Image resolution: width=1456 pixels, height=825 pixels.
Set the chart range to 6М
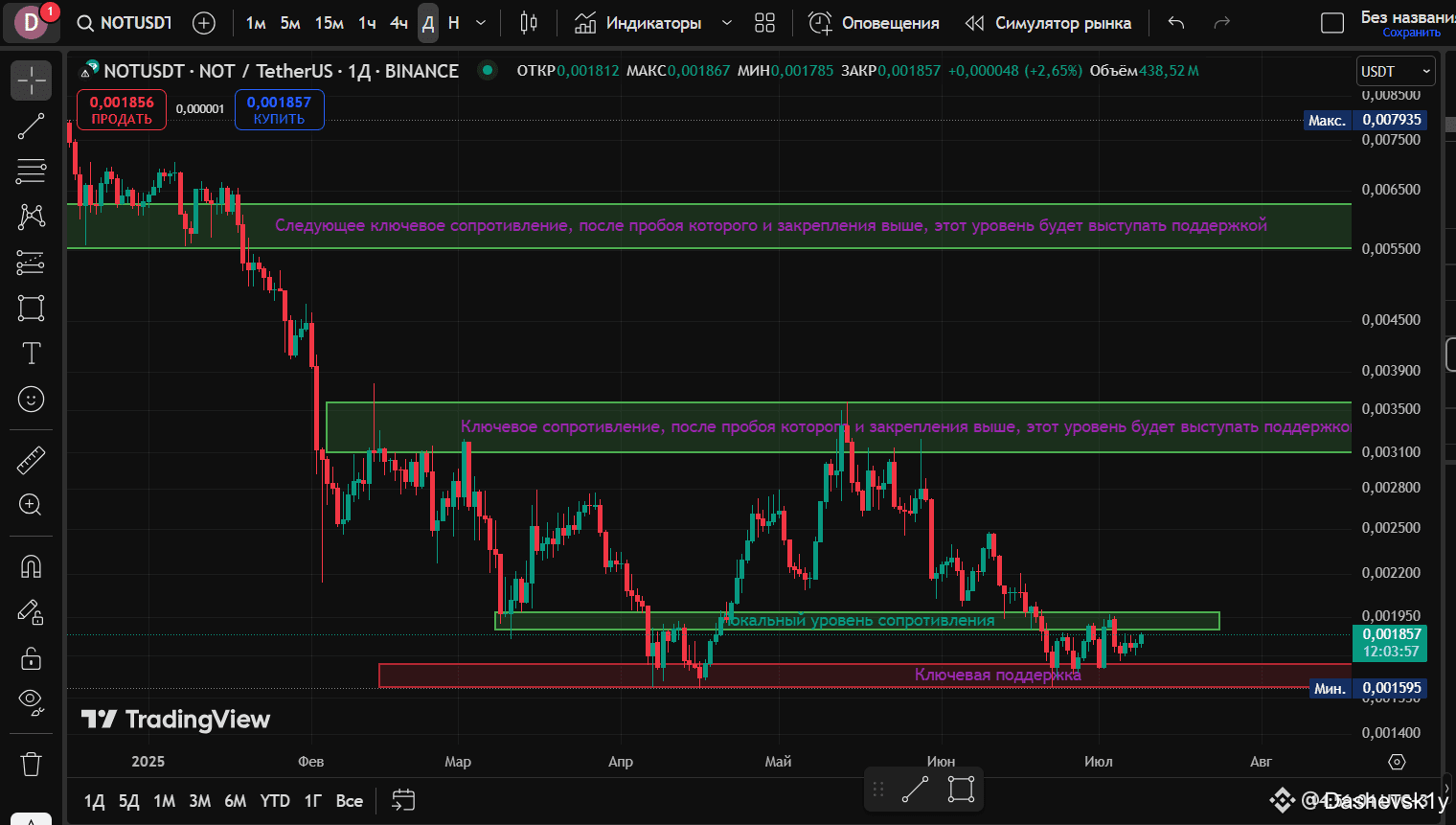click(235, 801)
